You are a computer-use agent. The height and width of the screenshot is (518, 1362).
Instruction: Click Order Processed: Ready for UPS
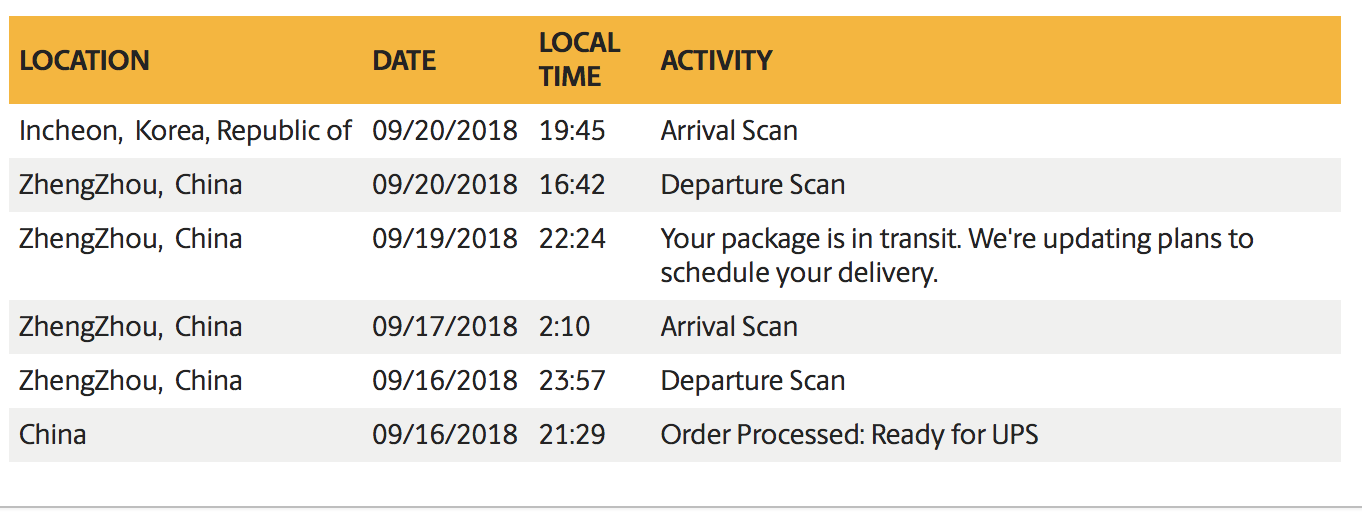[x=849, y=435]
